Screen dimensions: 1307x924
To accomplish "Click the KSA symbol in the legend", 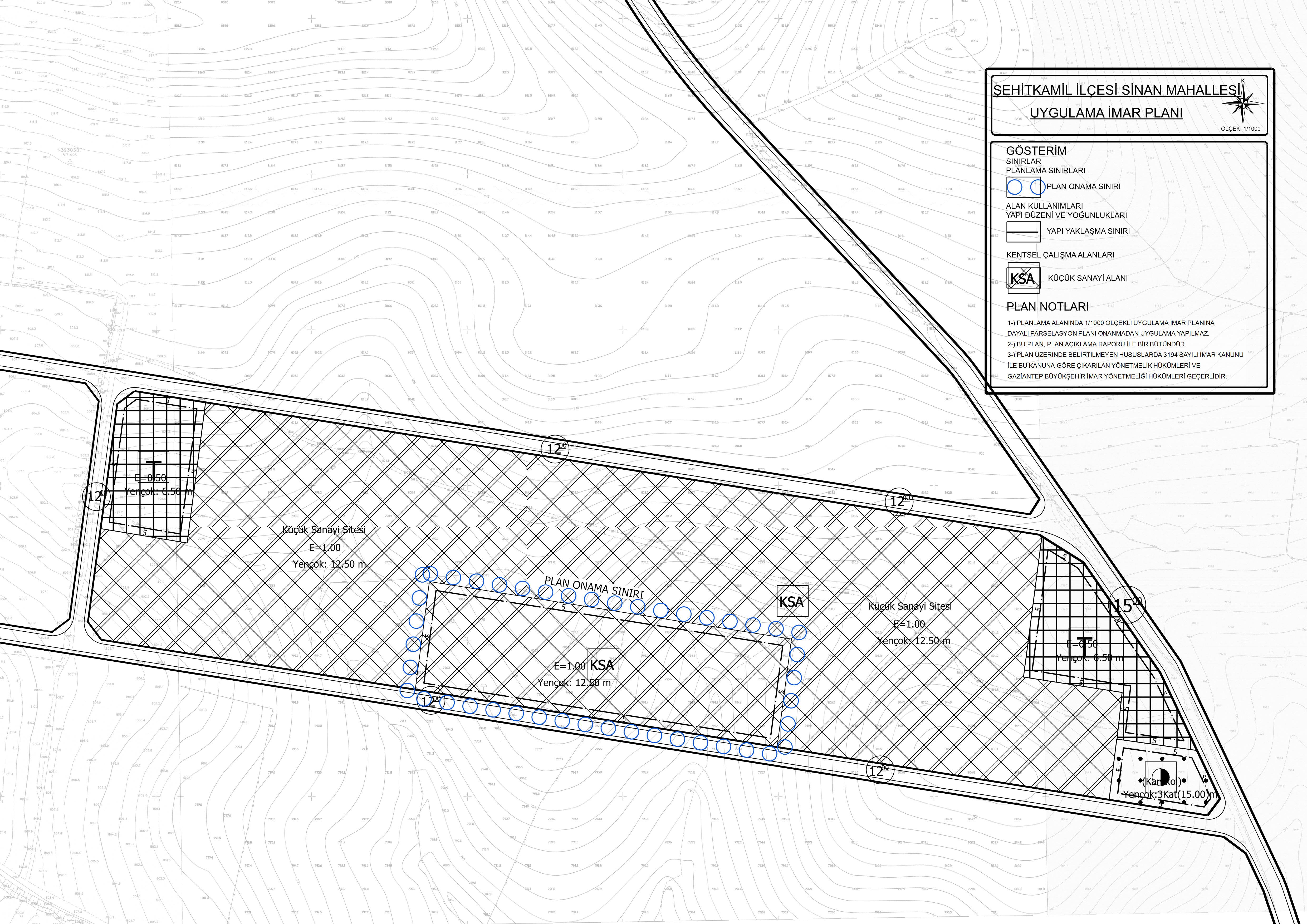I will point(1023,278).
